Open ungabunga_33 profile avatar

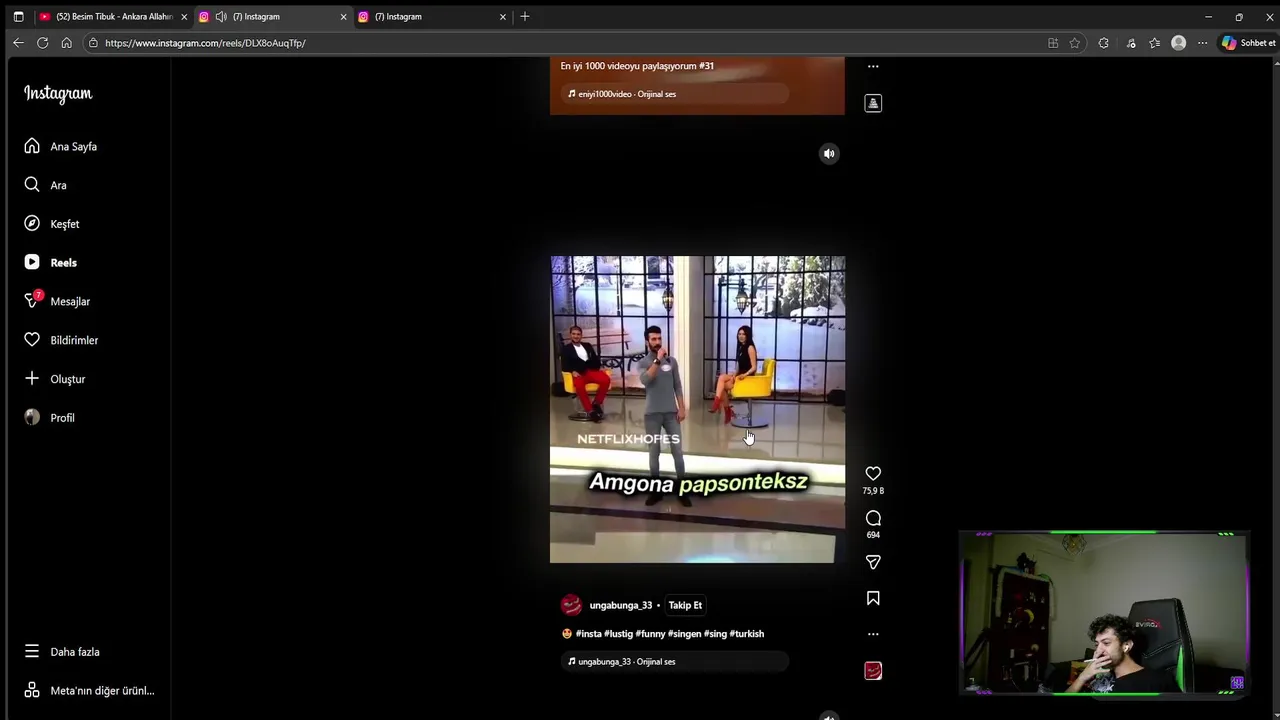click(571, 605)
